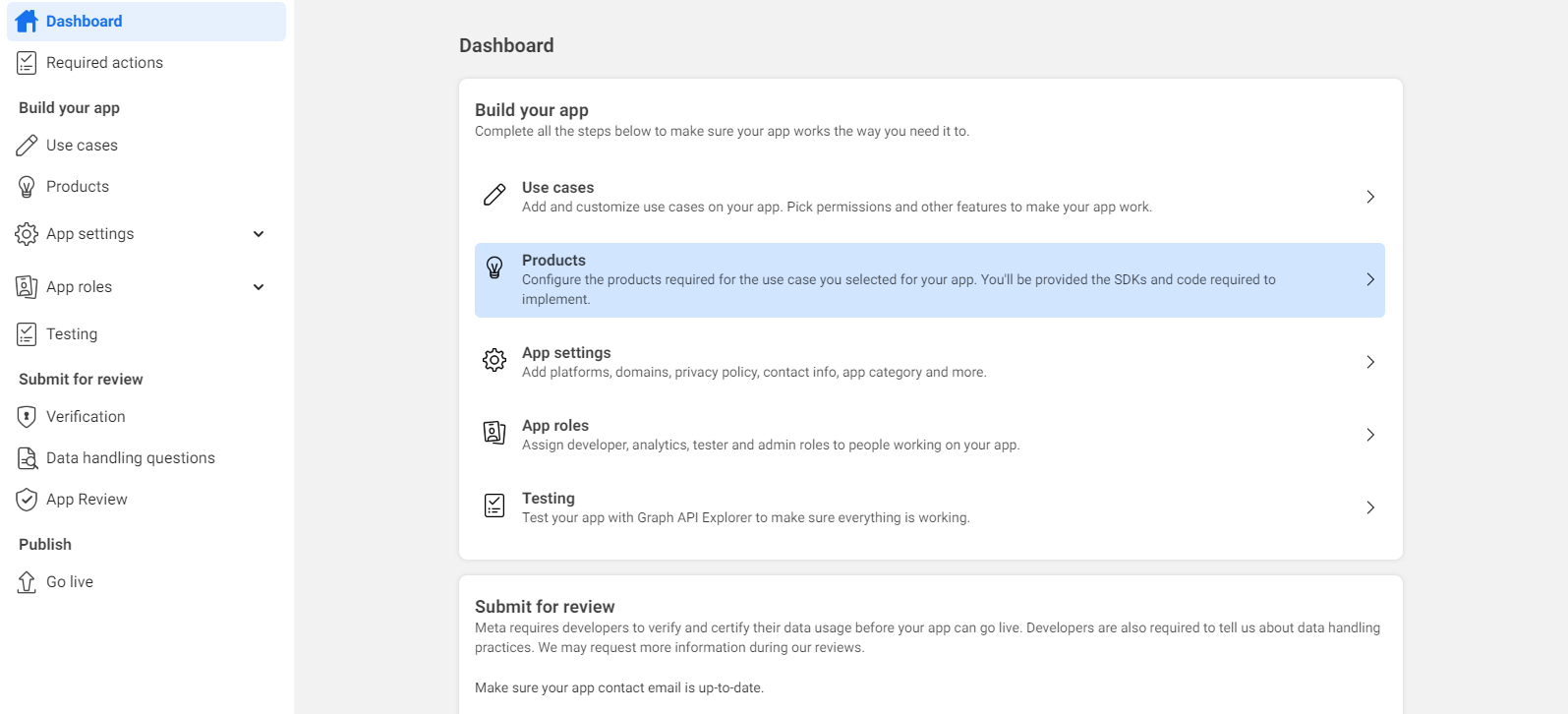The height and width of the screenshot is (714, 1568).
Task: Click the App Review shield-check icon
Action: pos(27,500)
